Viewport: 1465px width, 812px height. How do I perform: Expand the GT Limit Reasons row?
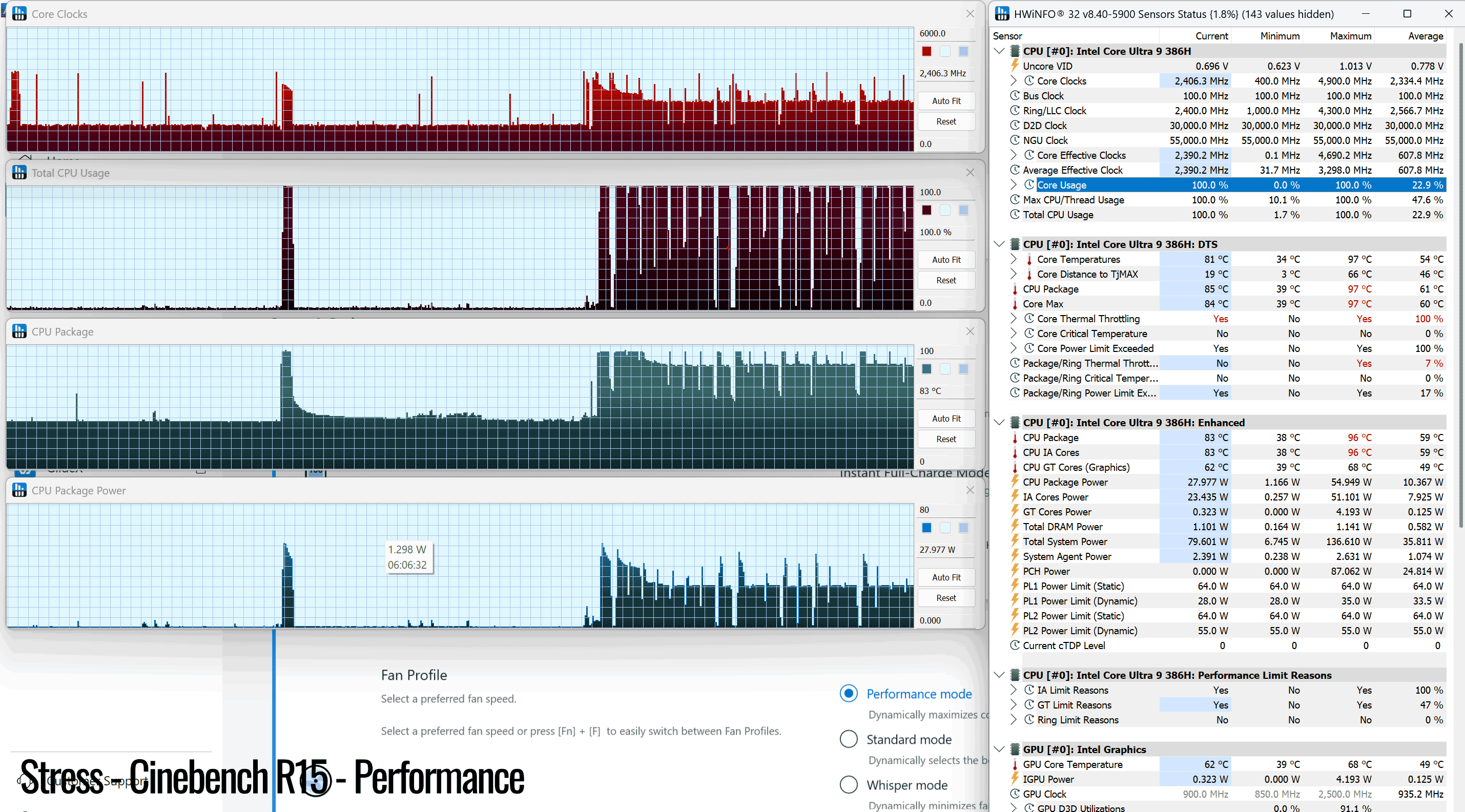pyautogui.click(x=1014, y=704)
